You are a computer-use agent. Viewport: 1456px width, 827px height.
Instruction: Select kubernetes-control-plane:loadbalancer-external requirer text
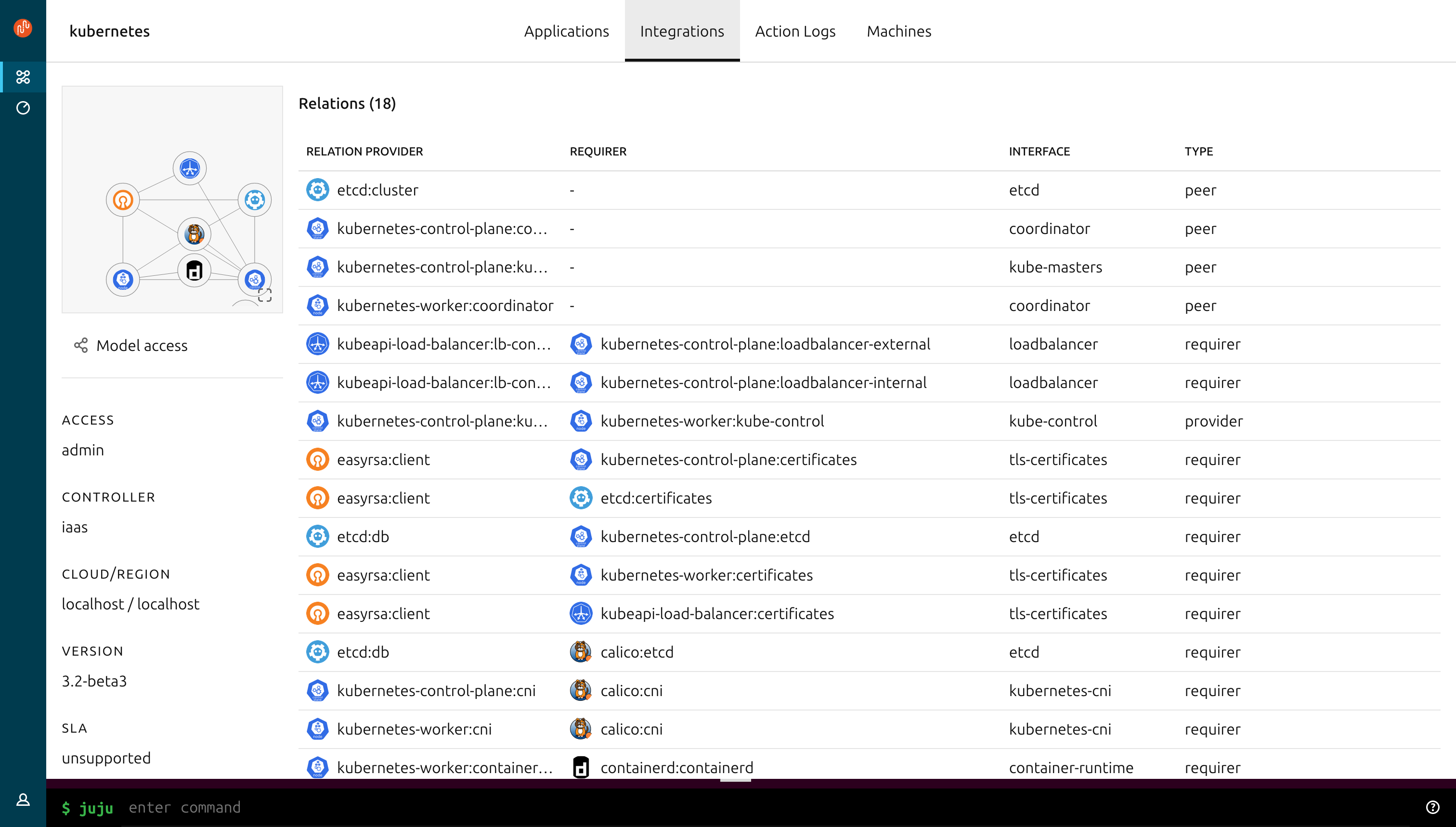(765, 344)
